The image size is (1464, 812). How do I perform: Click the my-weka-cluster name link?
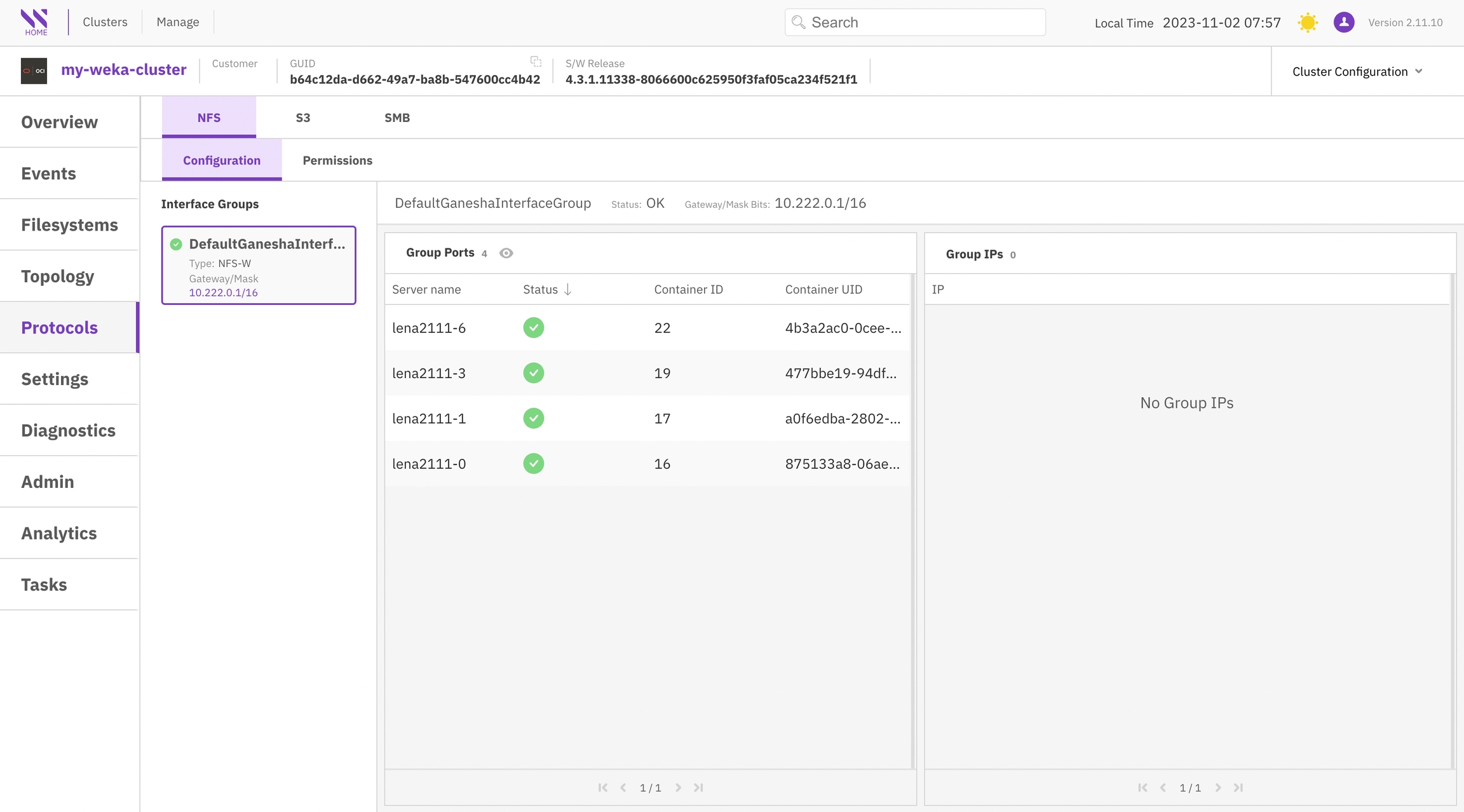pyautogui.click(x=123, y=70)
